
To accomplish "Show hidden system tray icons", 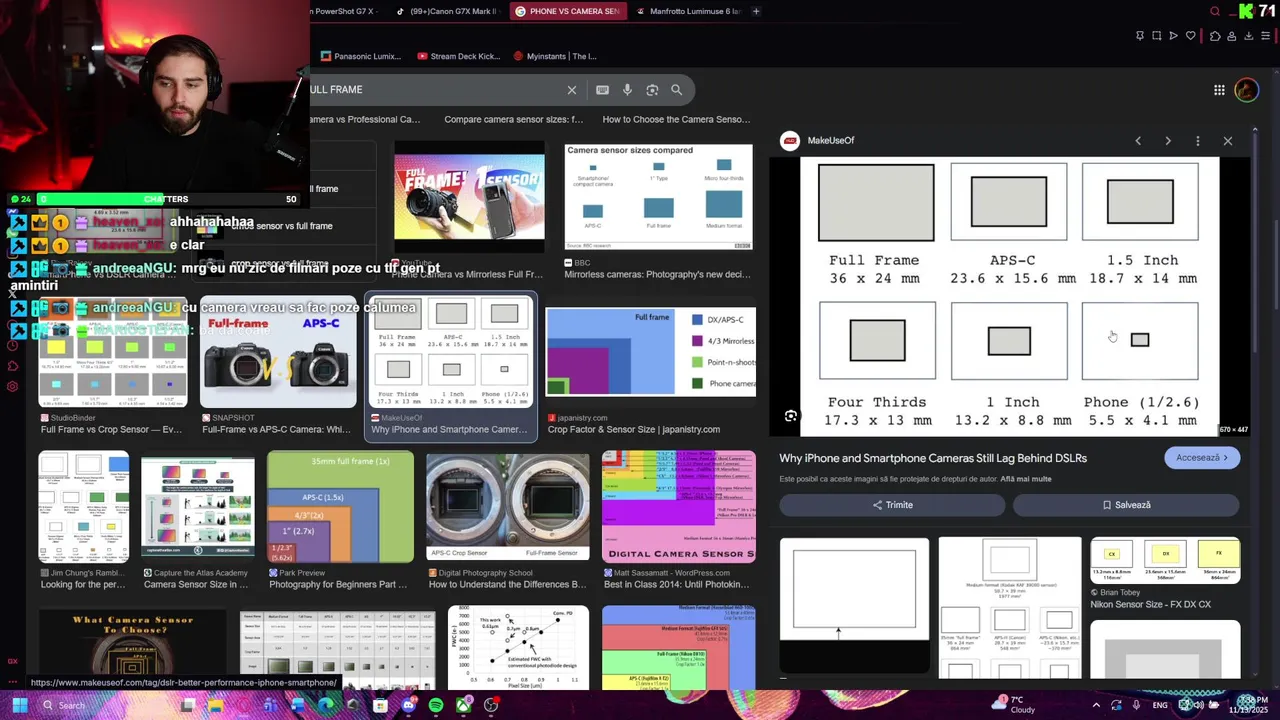I will click(x=1095, y=705).
